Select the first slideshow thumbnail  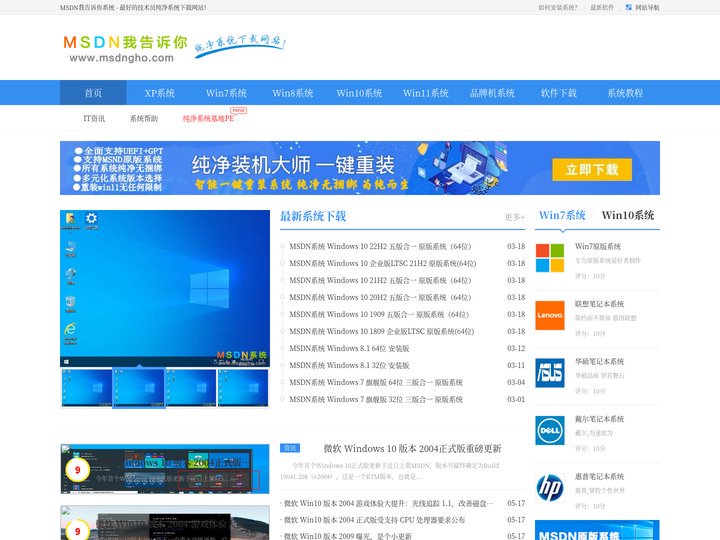pyautogui.click(x=87, y=388)
